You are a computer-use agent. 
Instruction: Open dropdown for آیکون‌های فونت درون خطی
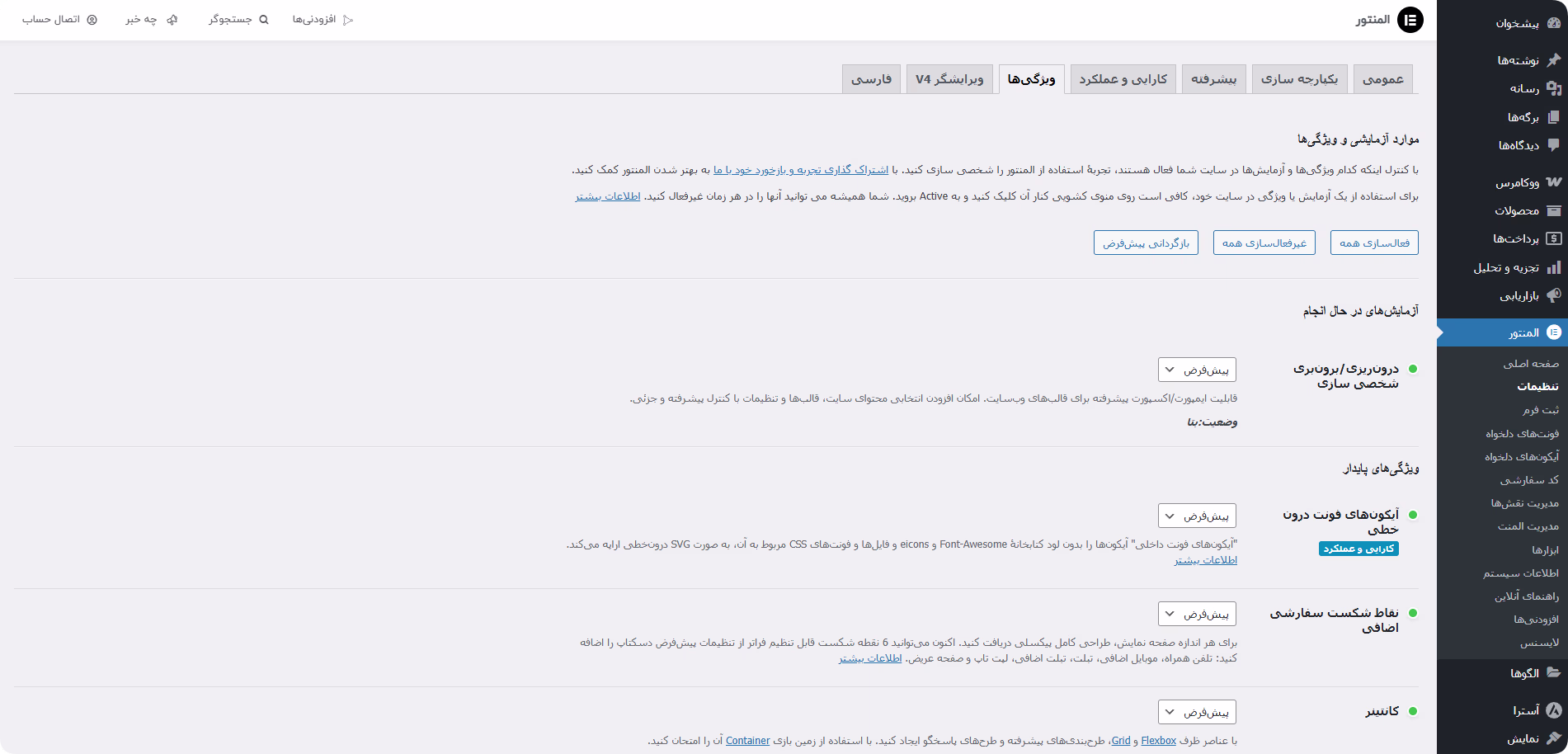click(x=1197, y=516)
